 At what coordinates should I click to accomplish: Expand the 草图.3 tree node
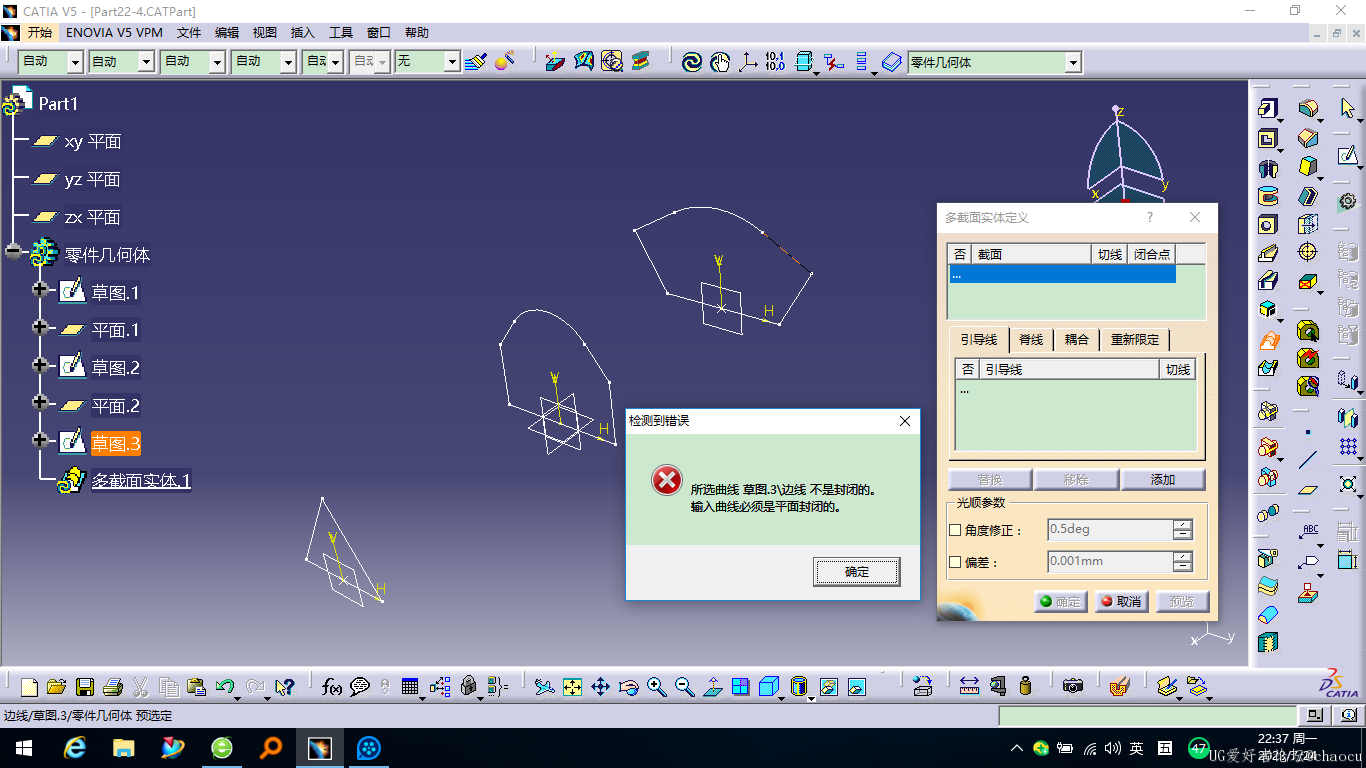[40, 440]
